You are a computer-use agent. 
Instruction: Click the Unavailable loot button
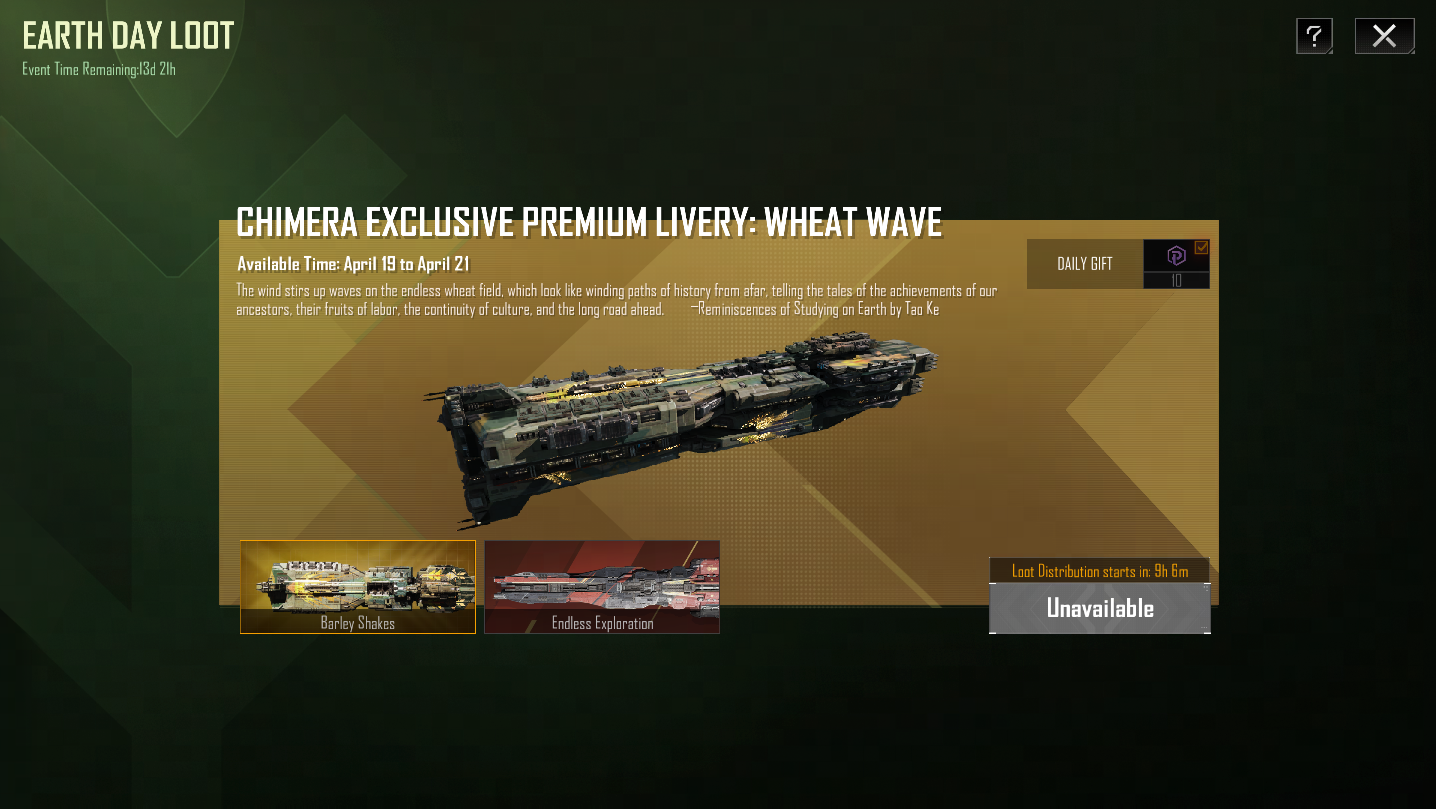coord(1100,608)
